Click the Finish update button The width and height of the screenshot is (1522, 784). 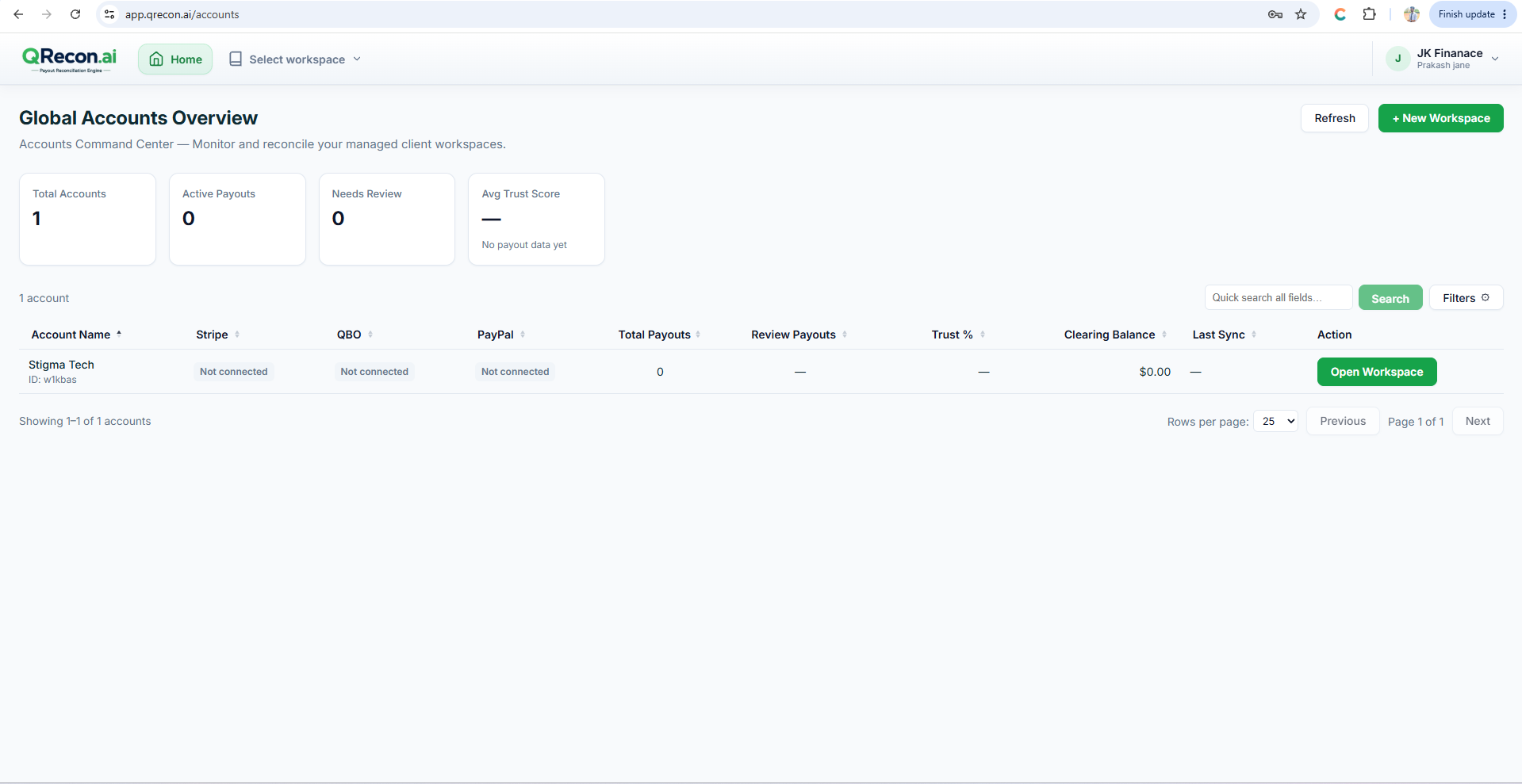coord(1473,14)
